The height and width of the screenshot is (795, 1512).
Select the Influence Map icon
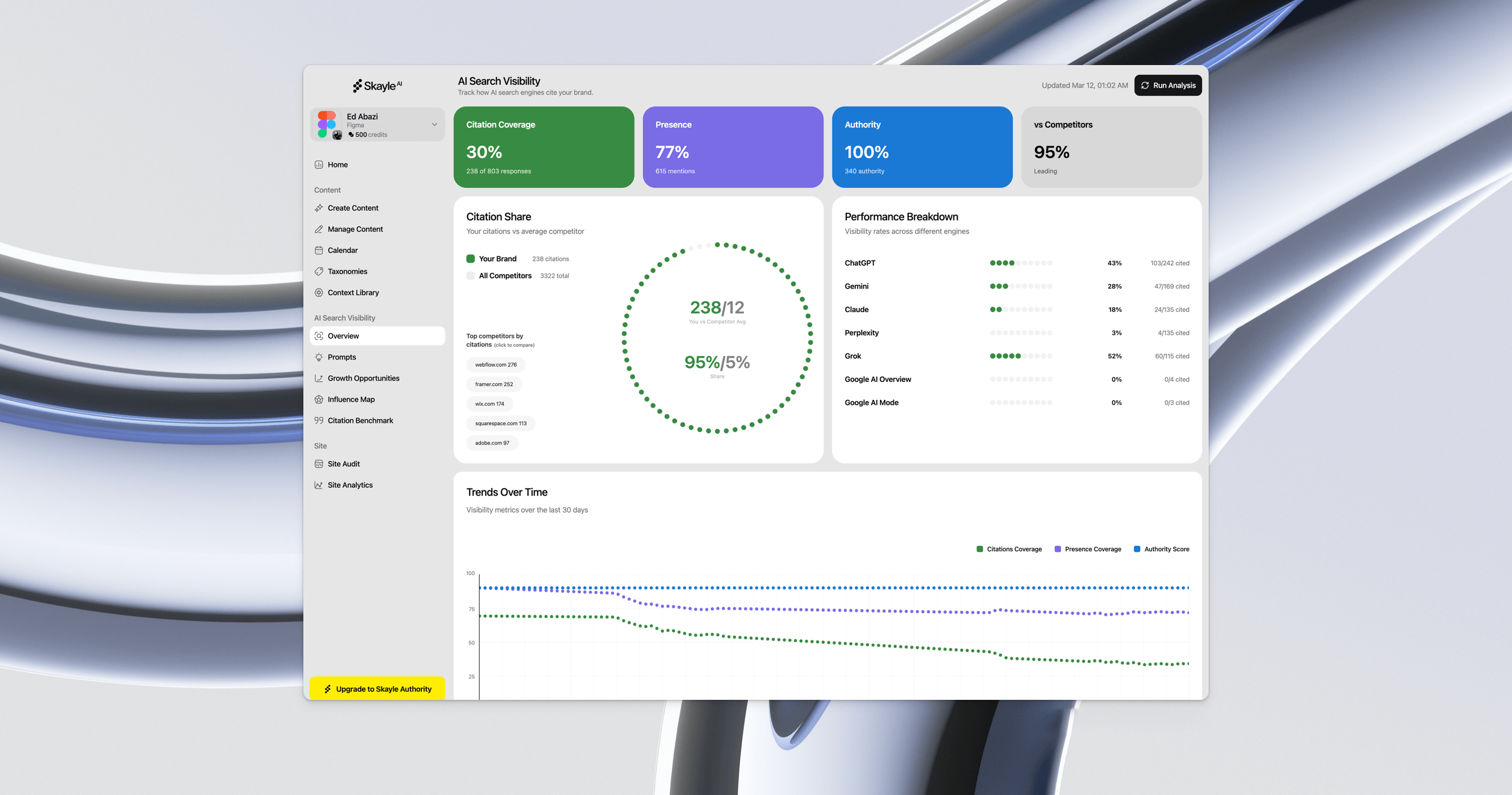click(x=319, y=399)
